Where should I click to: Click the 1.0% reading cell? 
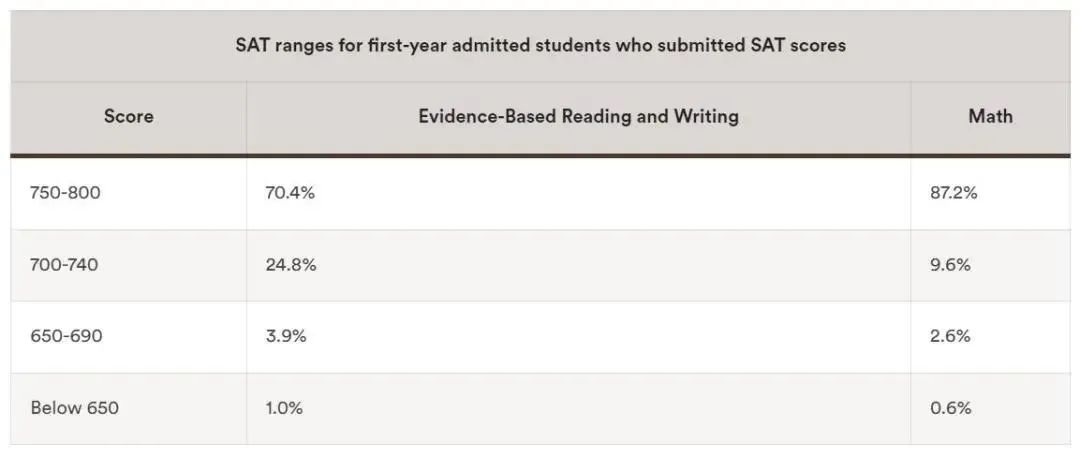(x=284, y=408)
